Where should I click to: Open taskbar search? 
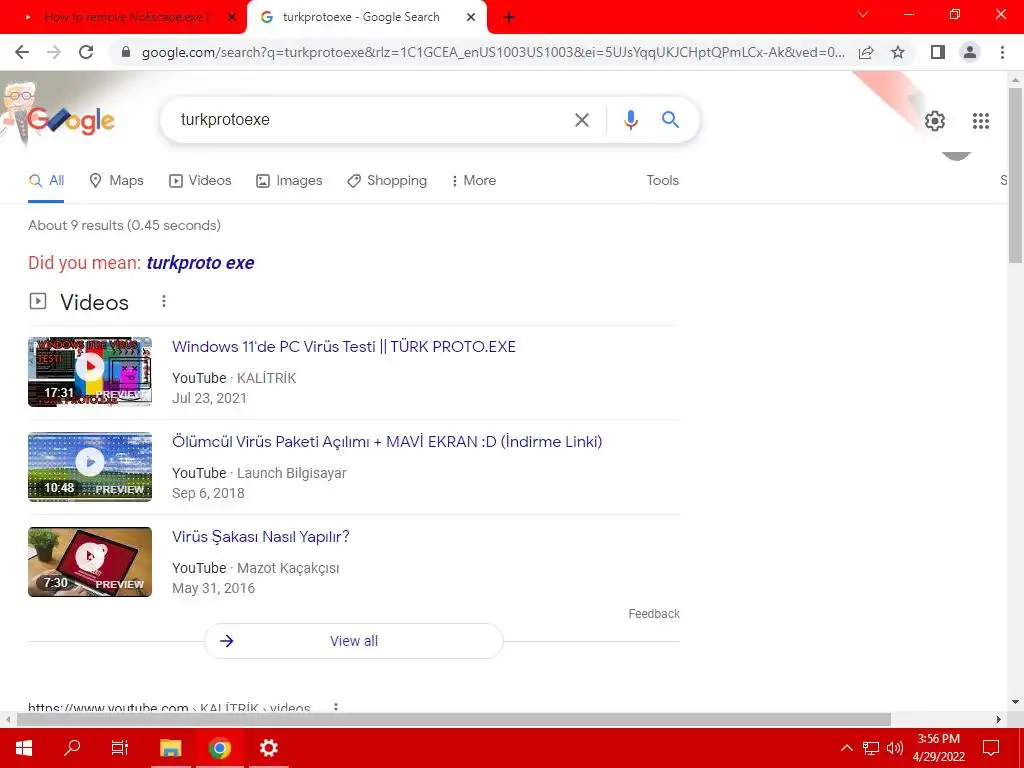pyautogui.click(x=72, y=748)
